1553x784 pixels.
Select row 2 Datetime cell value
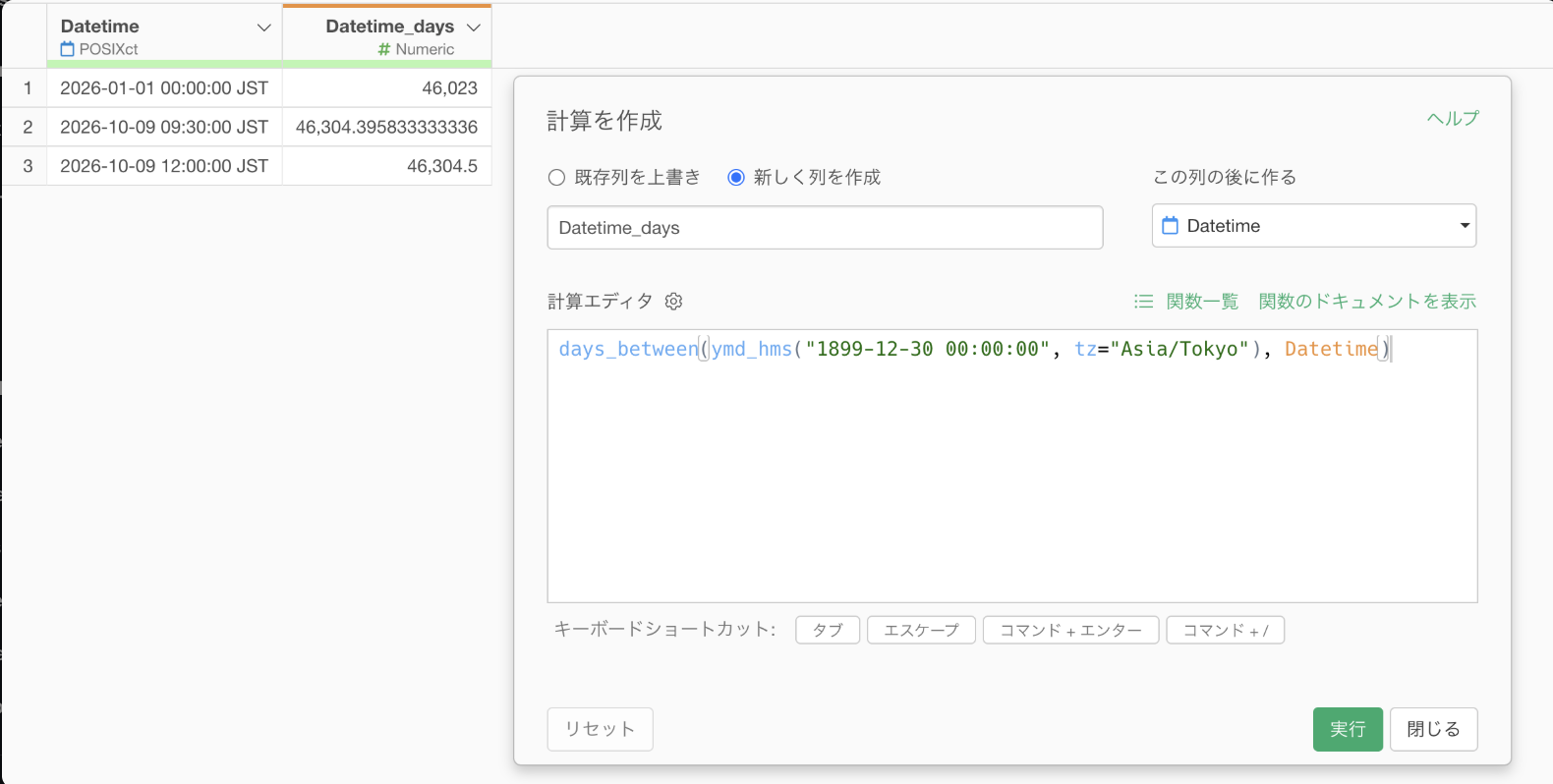(x=164, y=127)
